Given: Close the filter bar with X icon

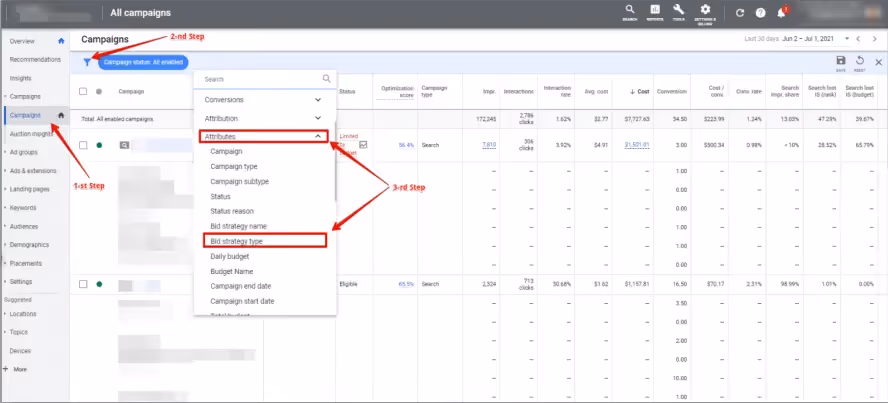Looking at the screenshot, I should [879, 62].
